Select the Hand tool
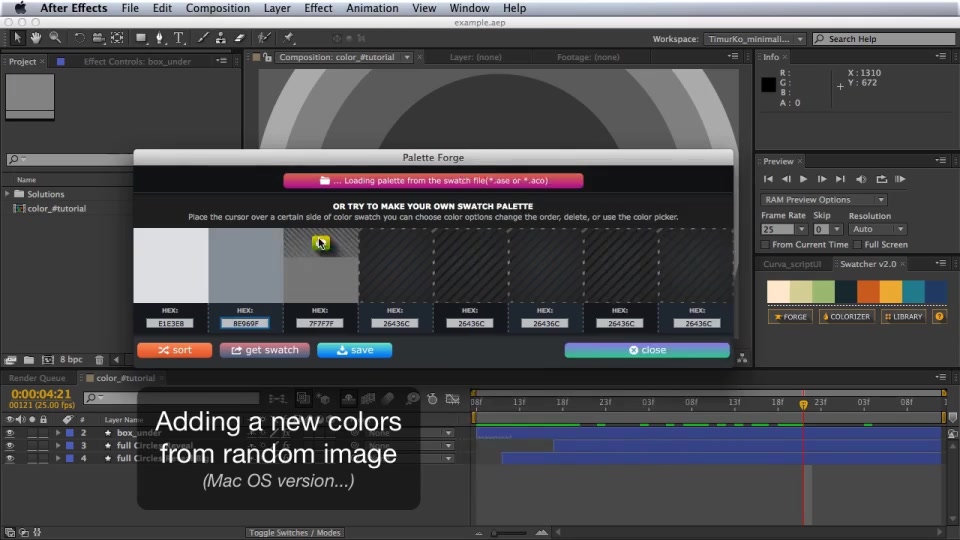Viewport: 960px width, 540px height. tap(36, 38)
